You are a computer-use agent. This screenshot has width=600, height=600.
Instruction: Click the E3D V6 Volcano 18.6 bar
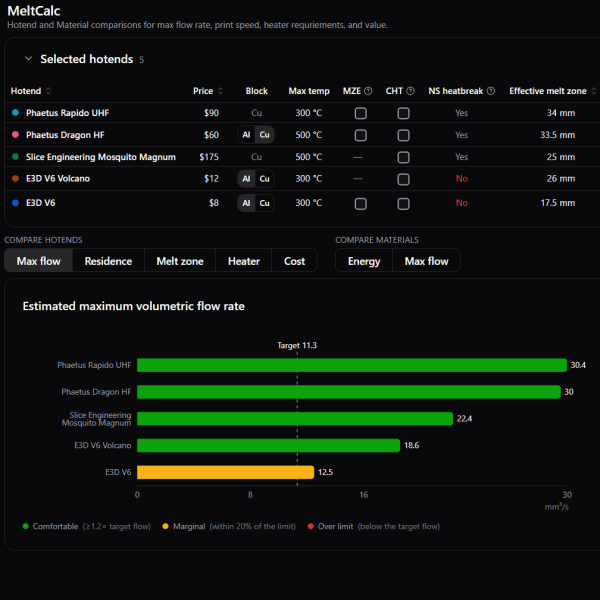(268, 445)
